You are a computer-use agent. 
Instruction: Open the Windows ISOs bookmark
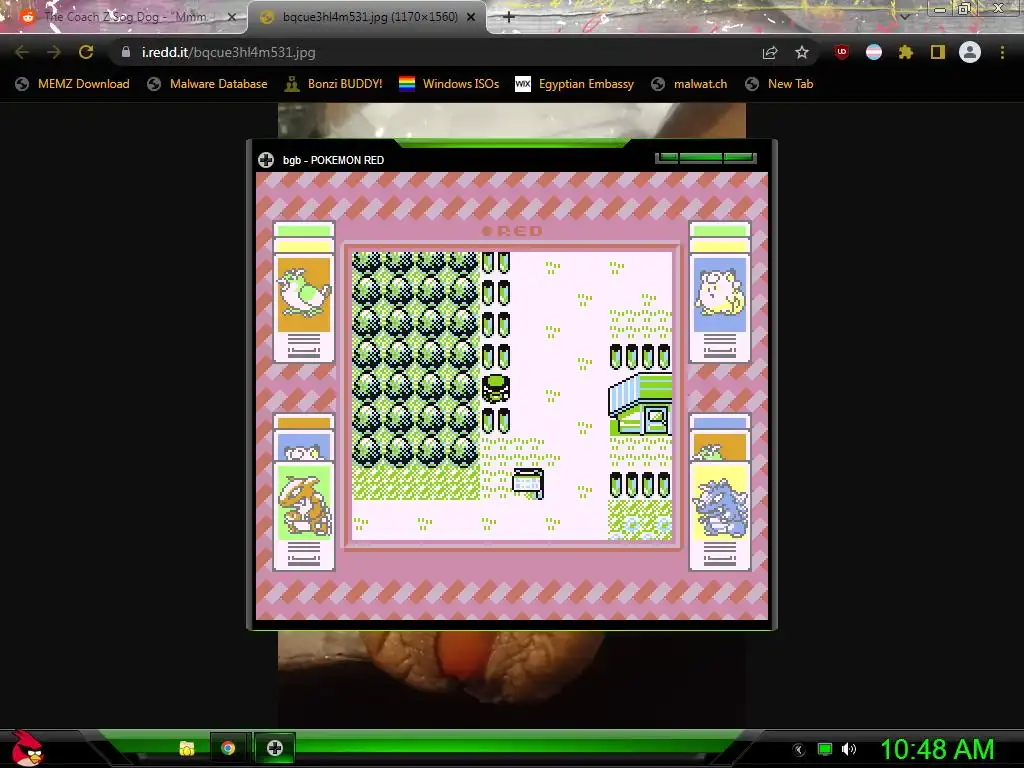[449, 84]
